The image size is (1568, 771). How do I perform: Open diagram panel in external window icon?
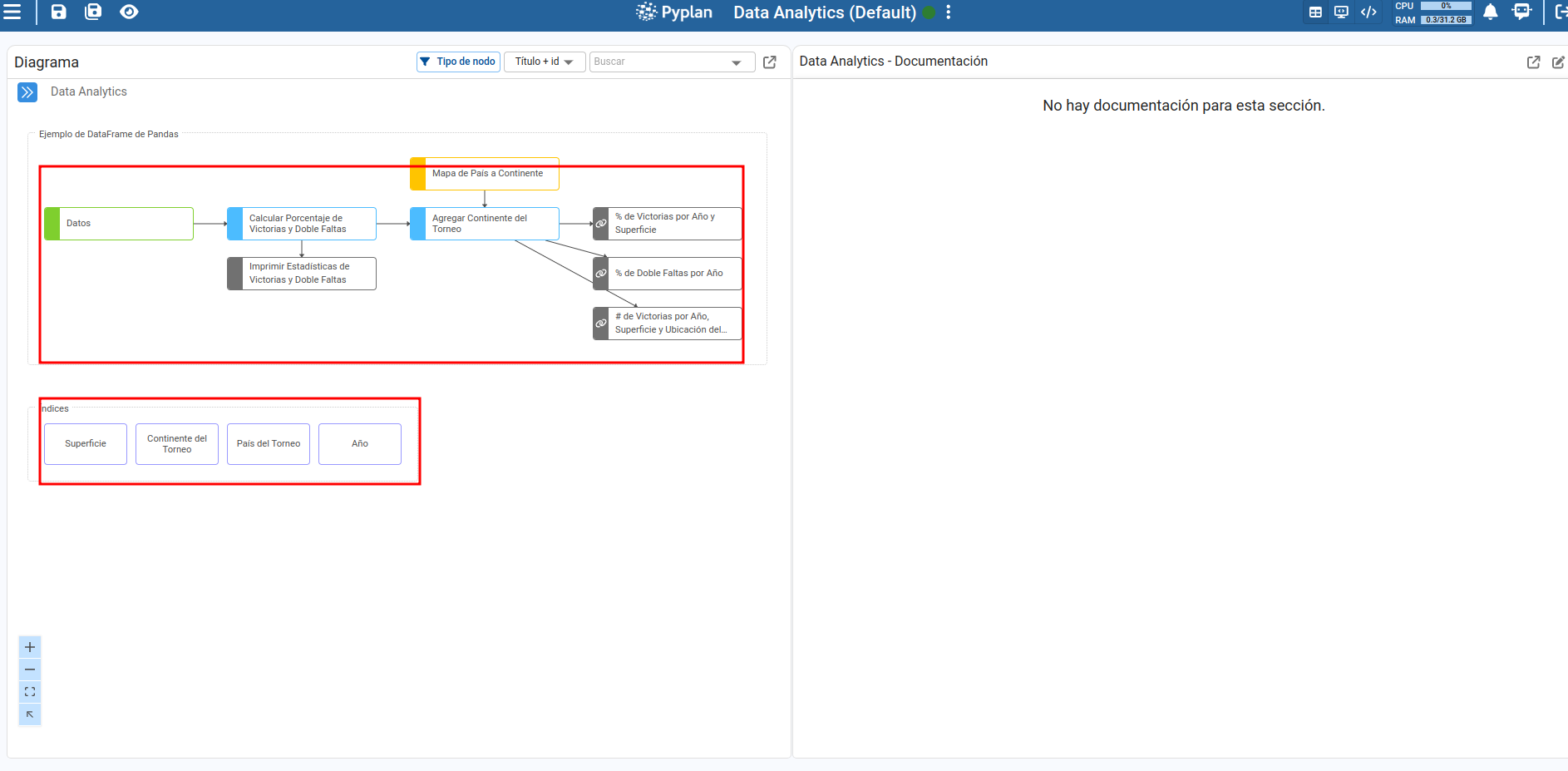coord(770,62)
